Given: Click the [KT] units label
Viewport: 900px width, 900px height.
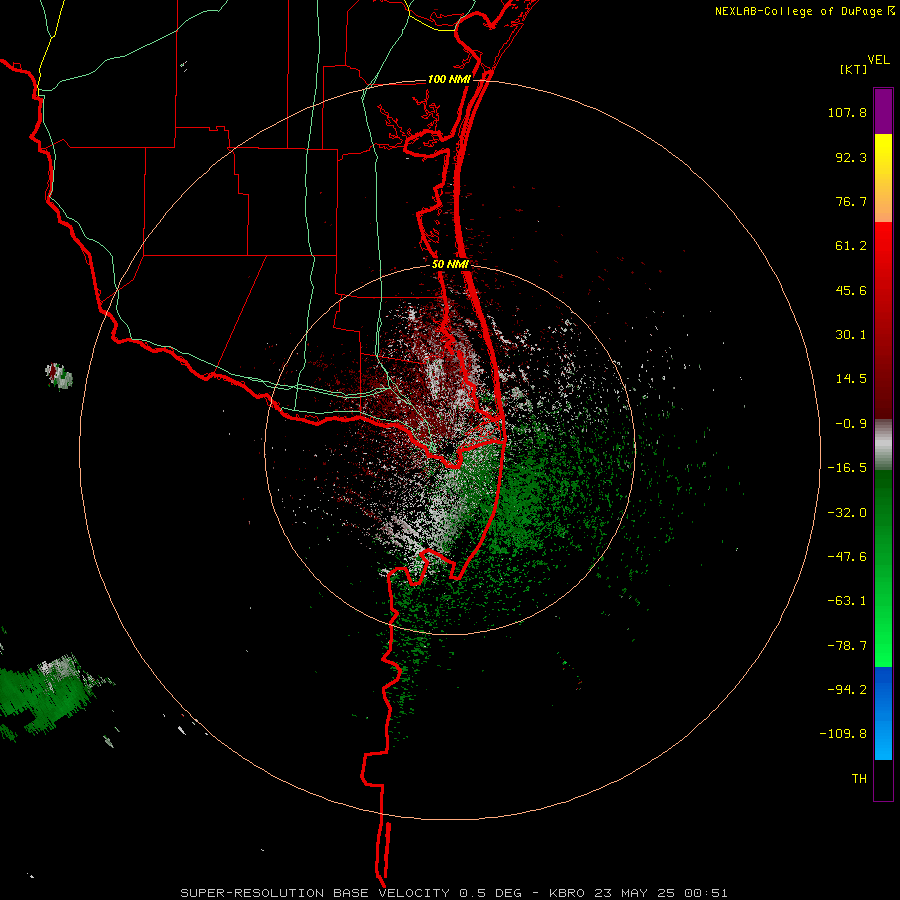Looking at the screenshot, I should point(854,69).
